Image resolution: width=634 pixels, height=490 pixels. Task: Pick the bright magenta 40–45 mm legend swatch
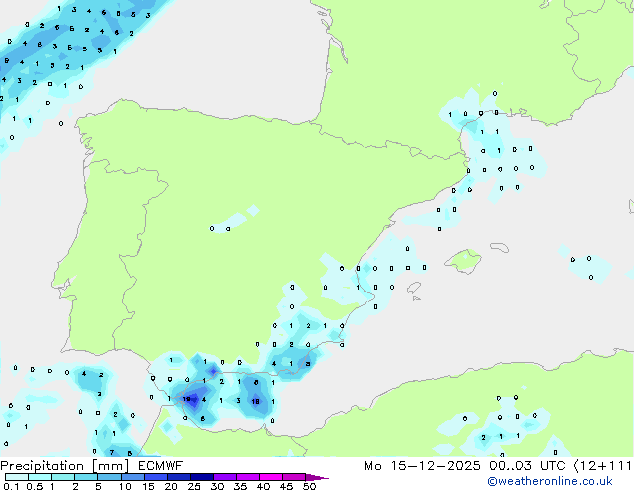point(271,477)
